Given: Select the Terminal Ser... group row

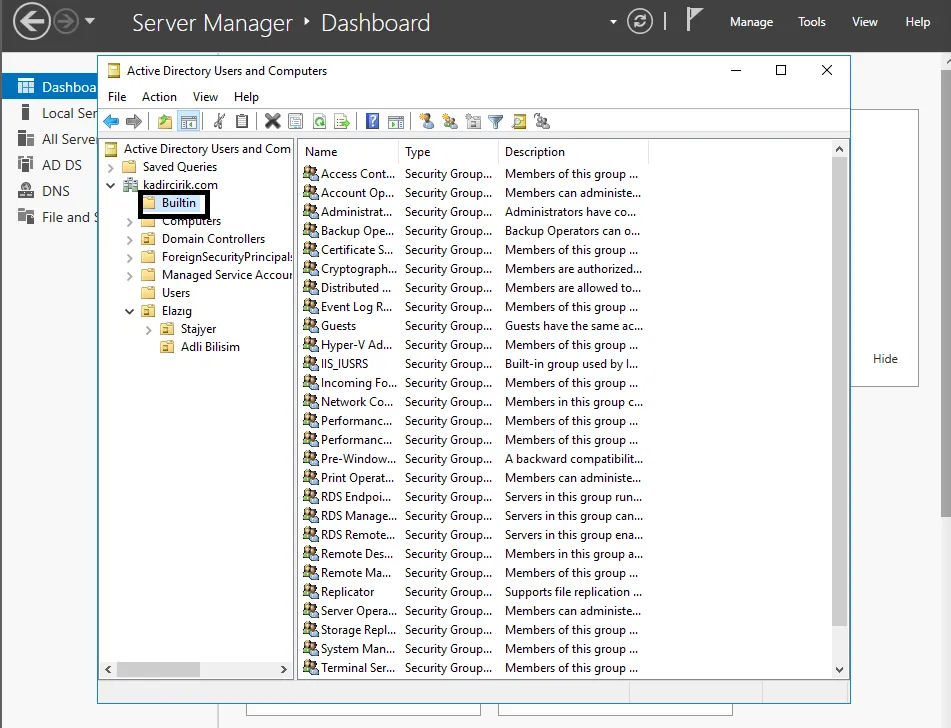Looking at the screenshot, I should pyautogui.click(x=473, y=667).
